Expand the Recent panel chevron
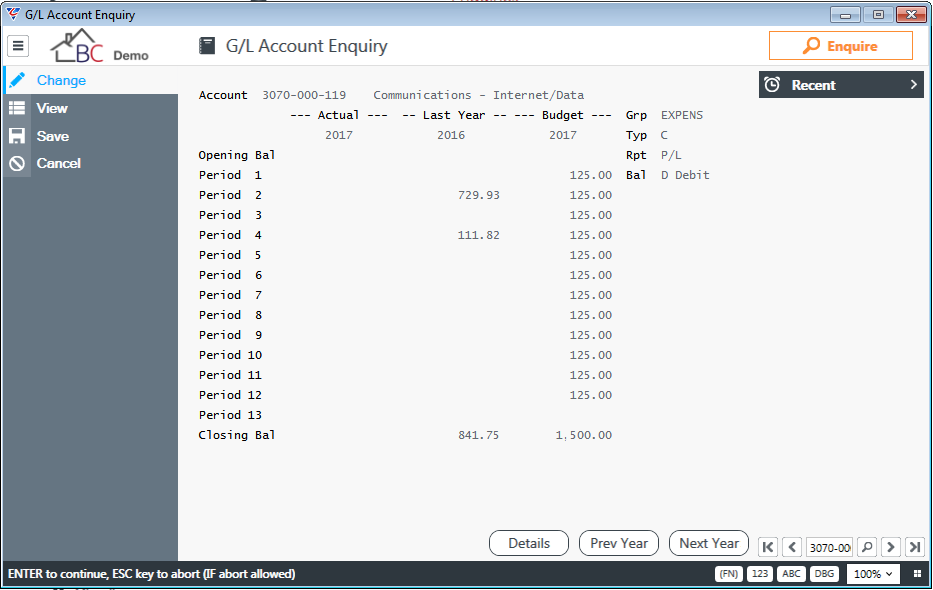This screenshot has height=590, width=933. 913,85
